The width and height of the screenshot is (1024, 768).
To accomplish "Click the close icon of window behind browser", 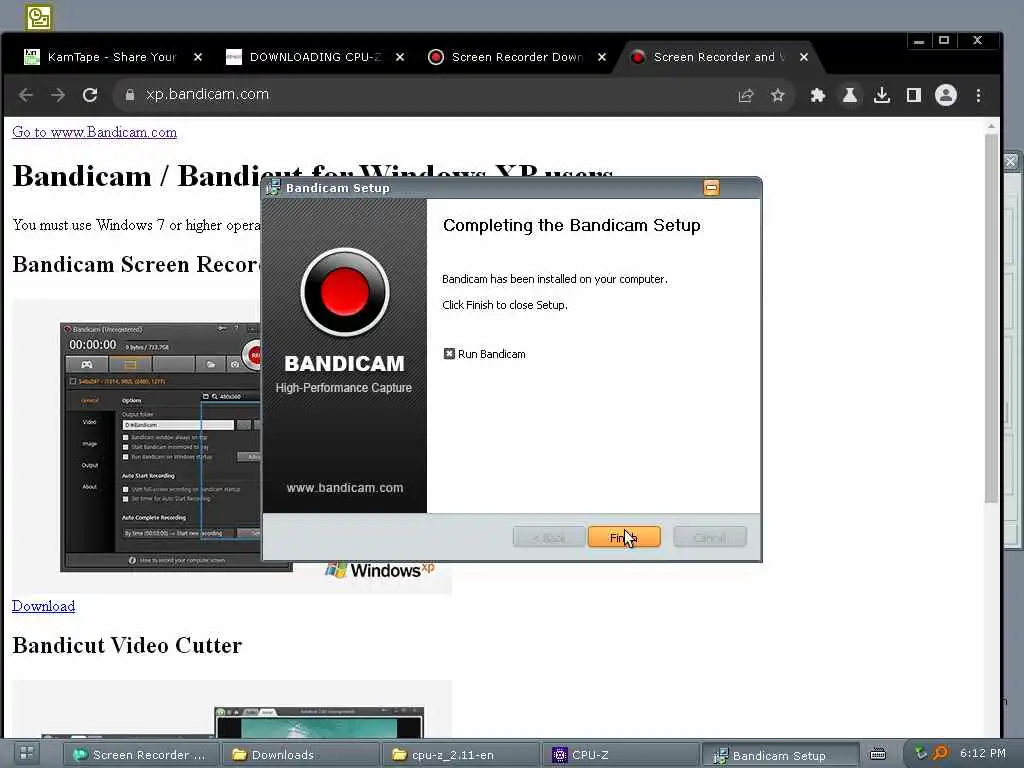I will click(x=1010, y=161).
